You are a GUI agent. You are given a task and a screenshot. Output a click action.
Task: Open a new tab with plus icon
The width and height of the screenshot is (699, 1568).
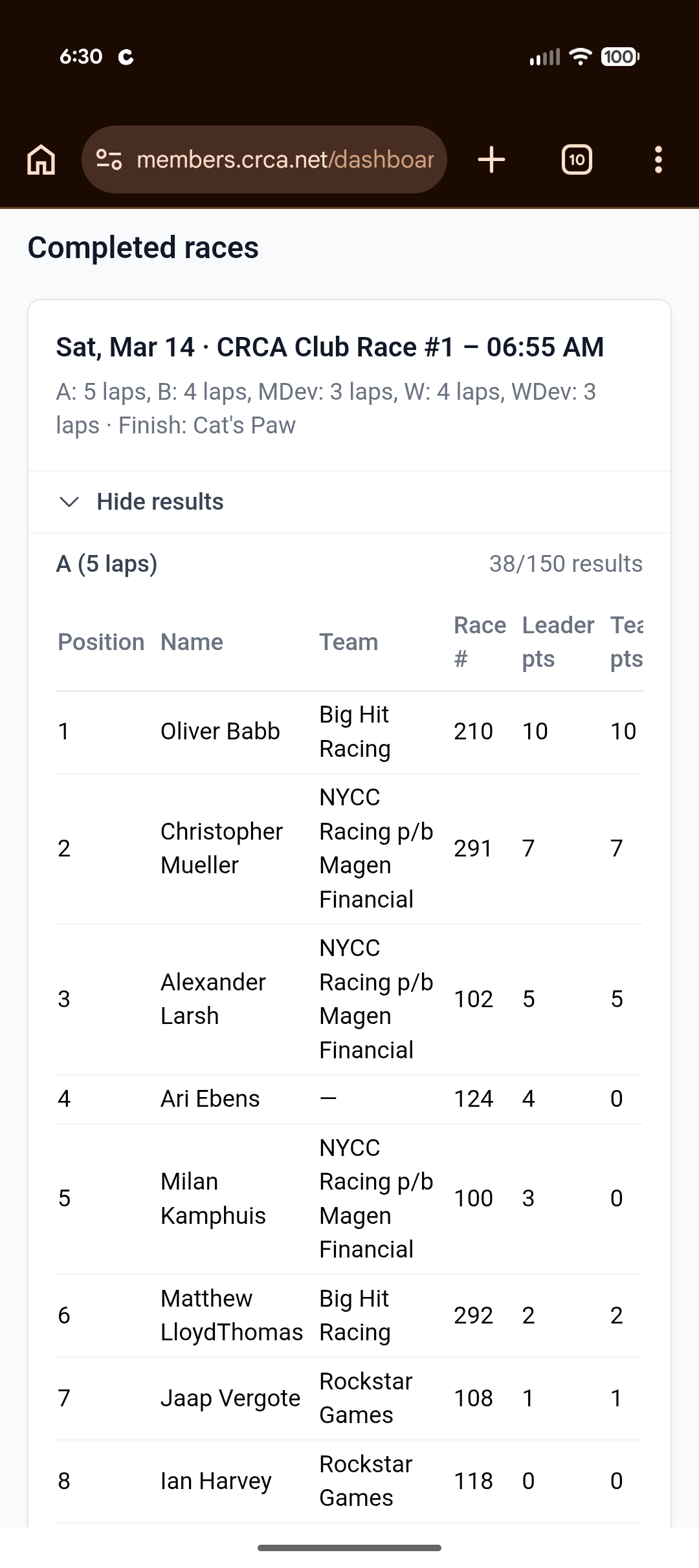pos(491,160)
